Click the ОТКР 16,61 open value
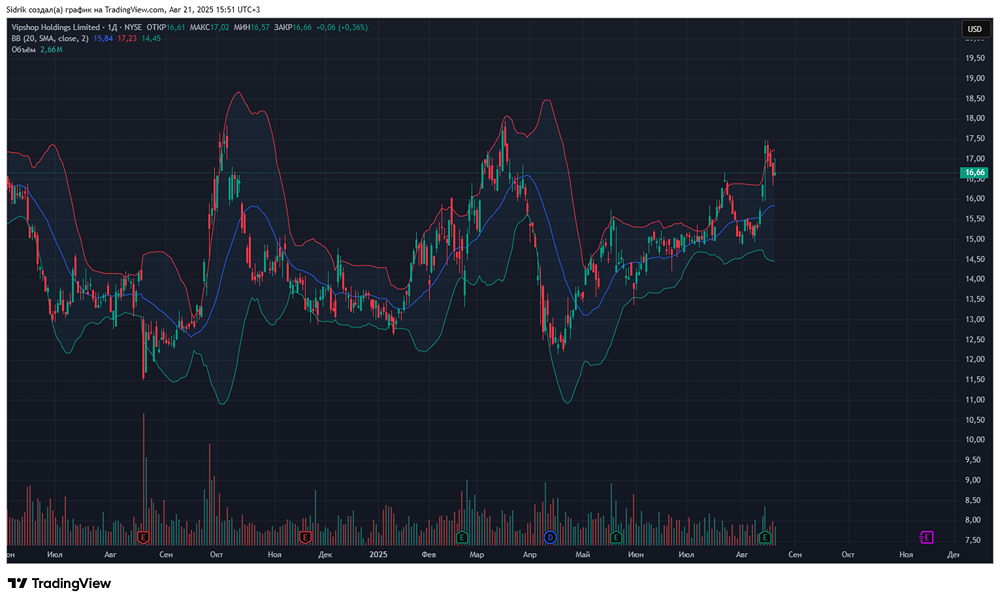Image resolution: width=1000 pixels, height=603 pixels. tap(166, 27)
